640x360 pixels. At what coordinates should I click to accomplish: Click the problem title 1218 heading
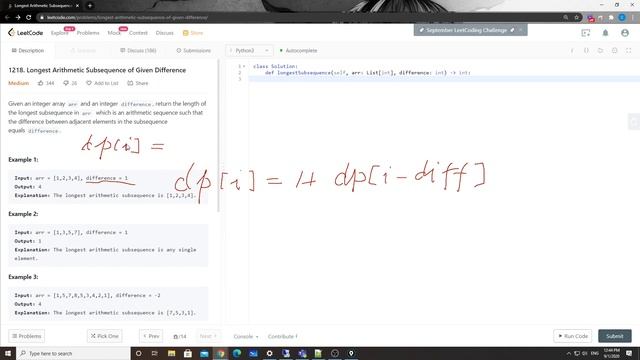pos(97,70)
